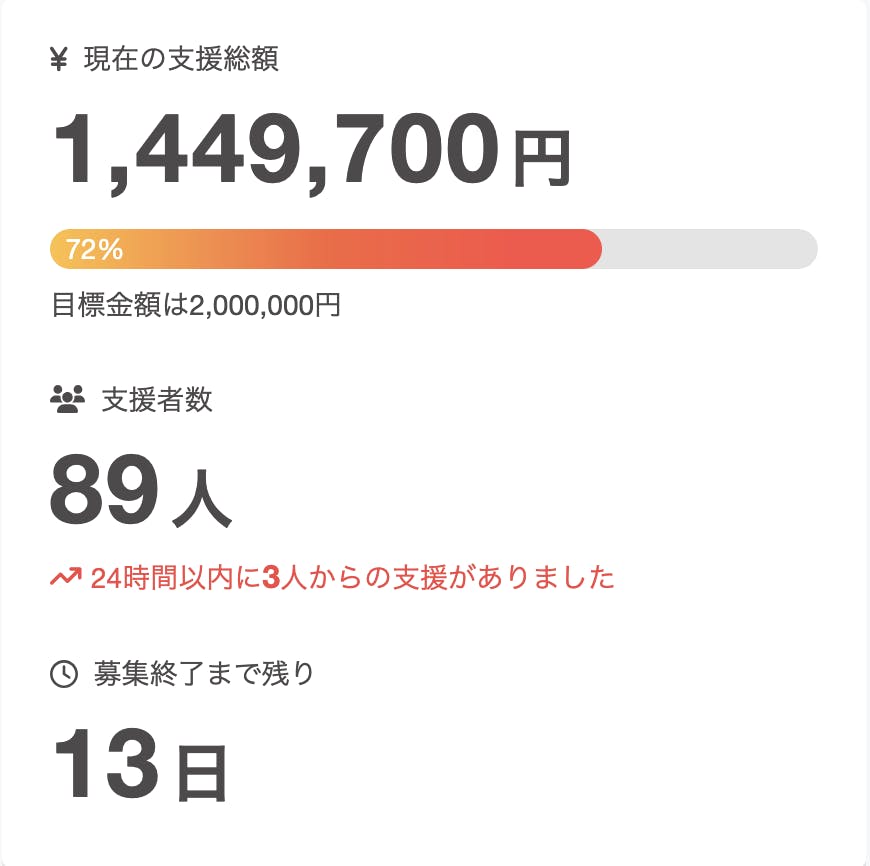Click the red trending-up arrow icon

tap(66, 577)
